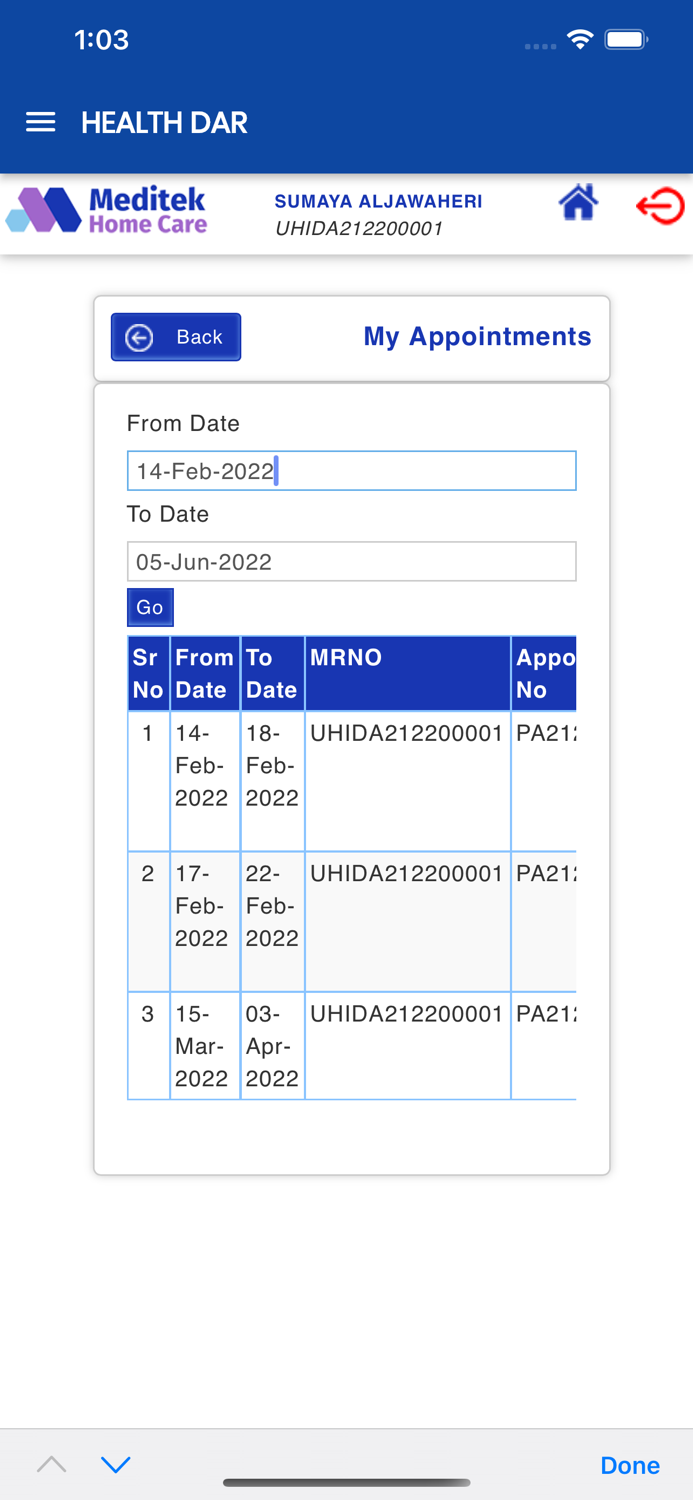Click the Go button

pos(150,607)
